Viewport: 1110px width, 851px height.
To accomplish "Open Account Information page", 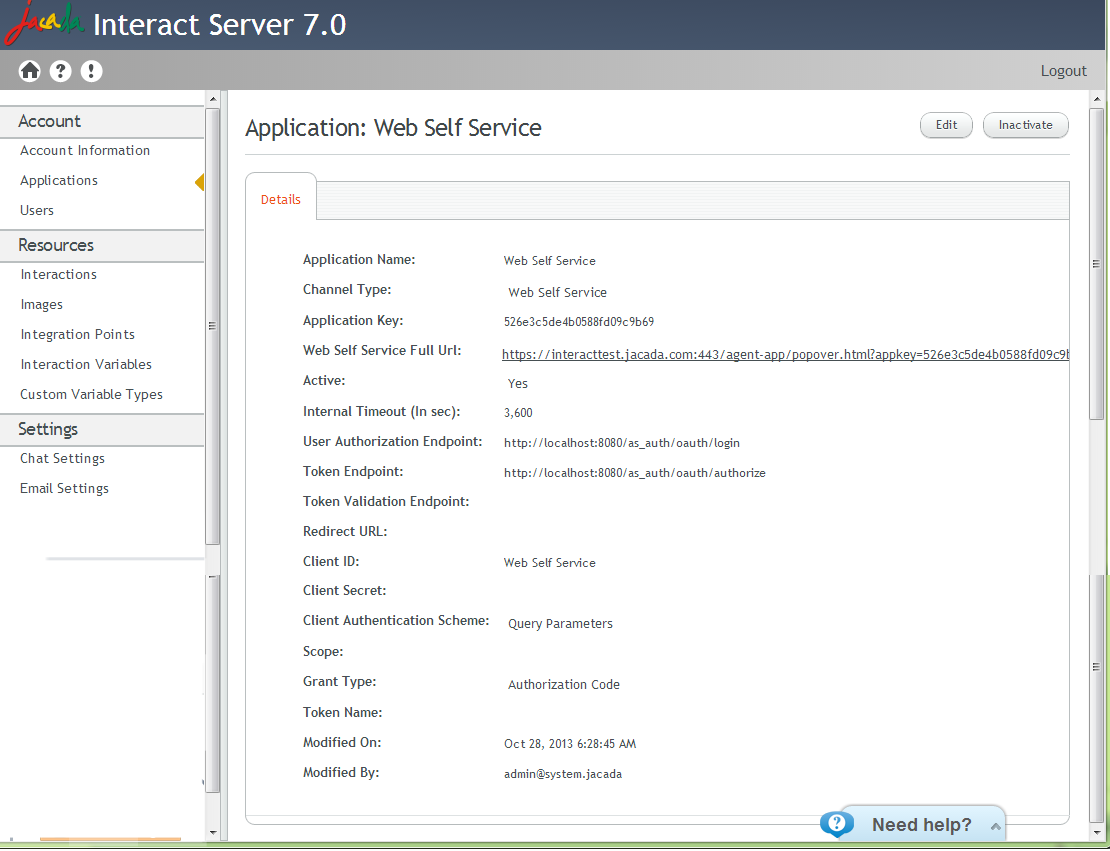I will (85, 151).
